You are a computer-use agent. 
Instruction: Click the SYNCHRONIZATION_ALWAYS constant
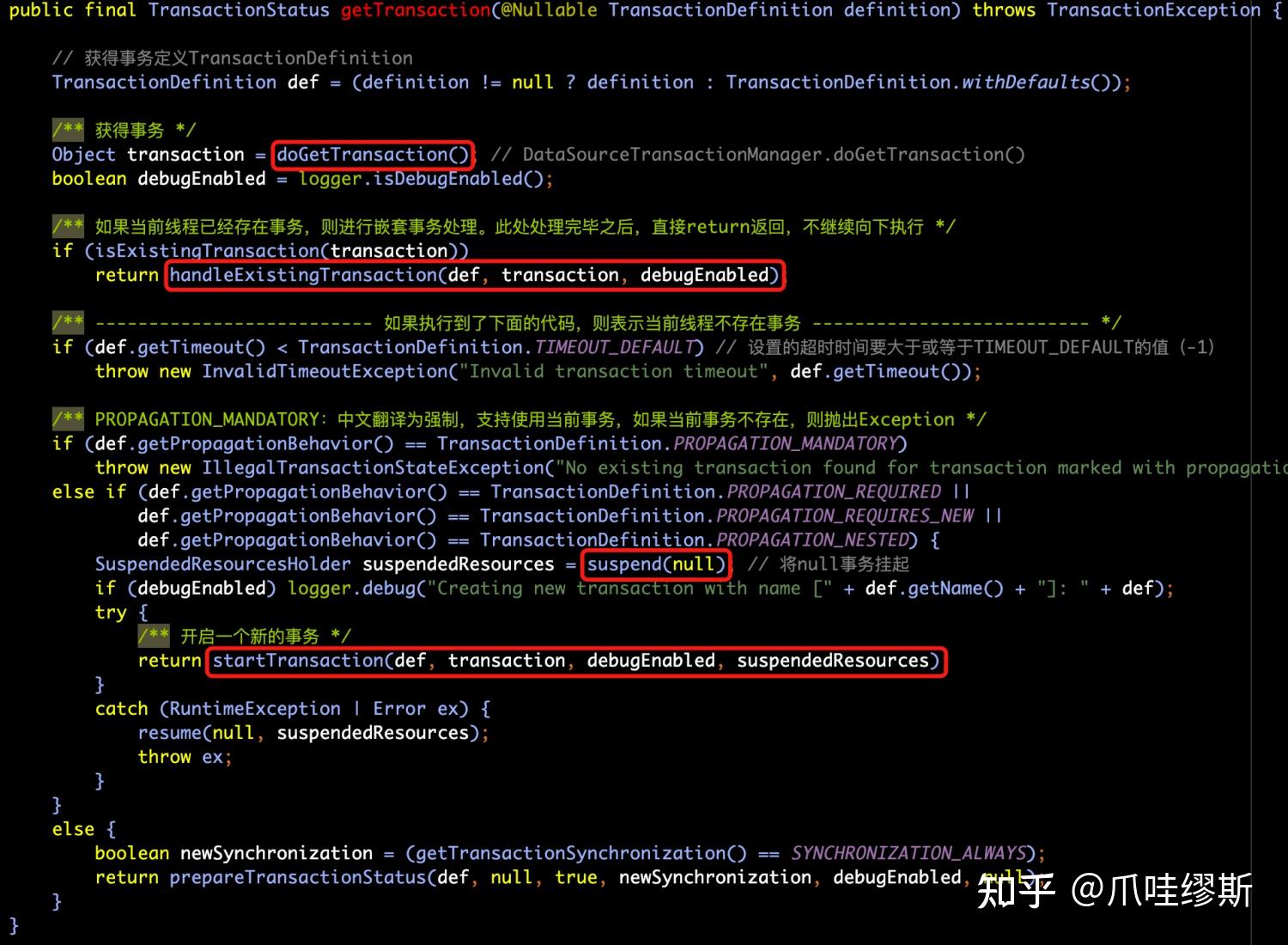(x=909, y=853)
